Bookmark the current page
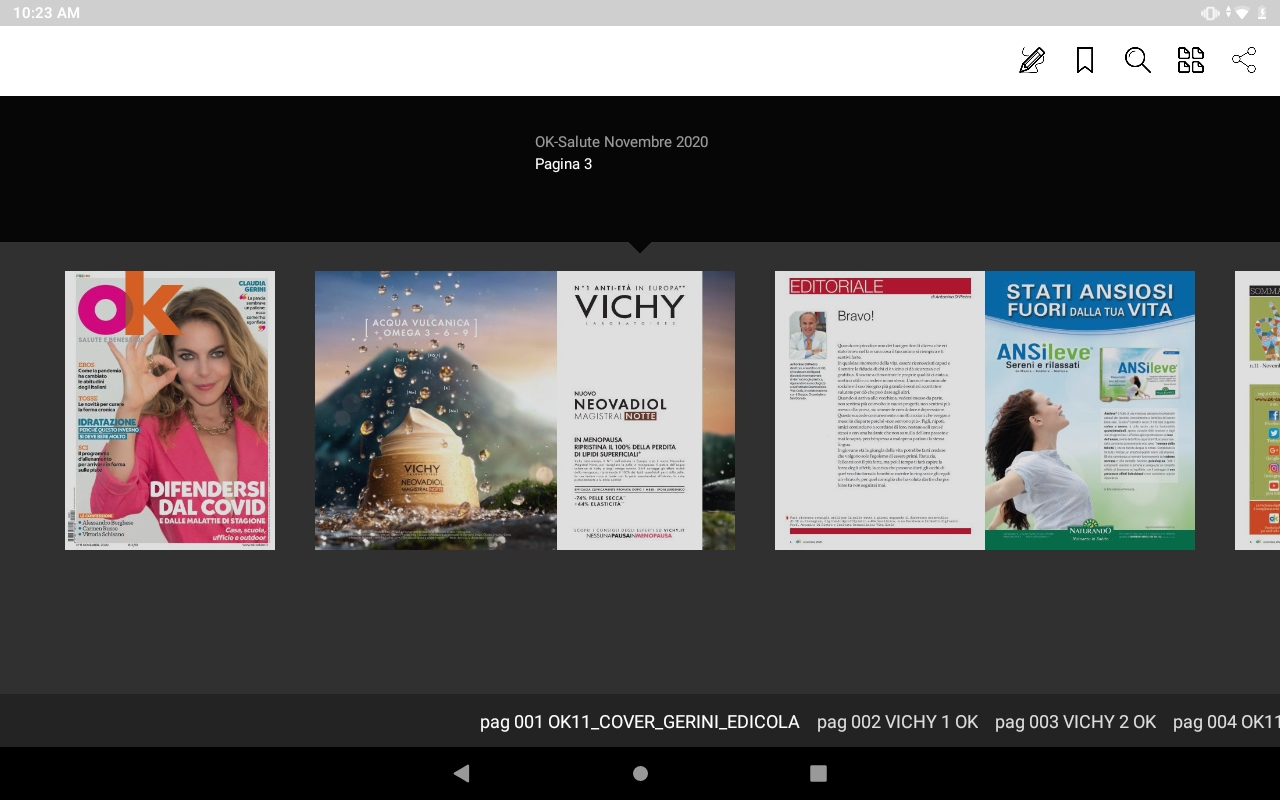This screenshot has height=800, width=1280. point(1085,60)
